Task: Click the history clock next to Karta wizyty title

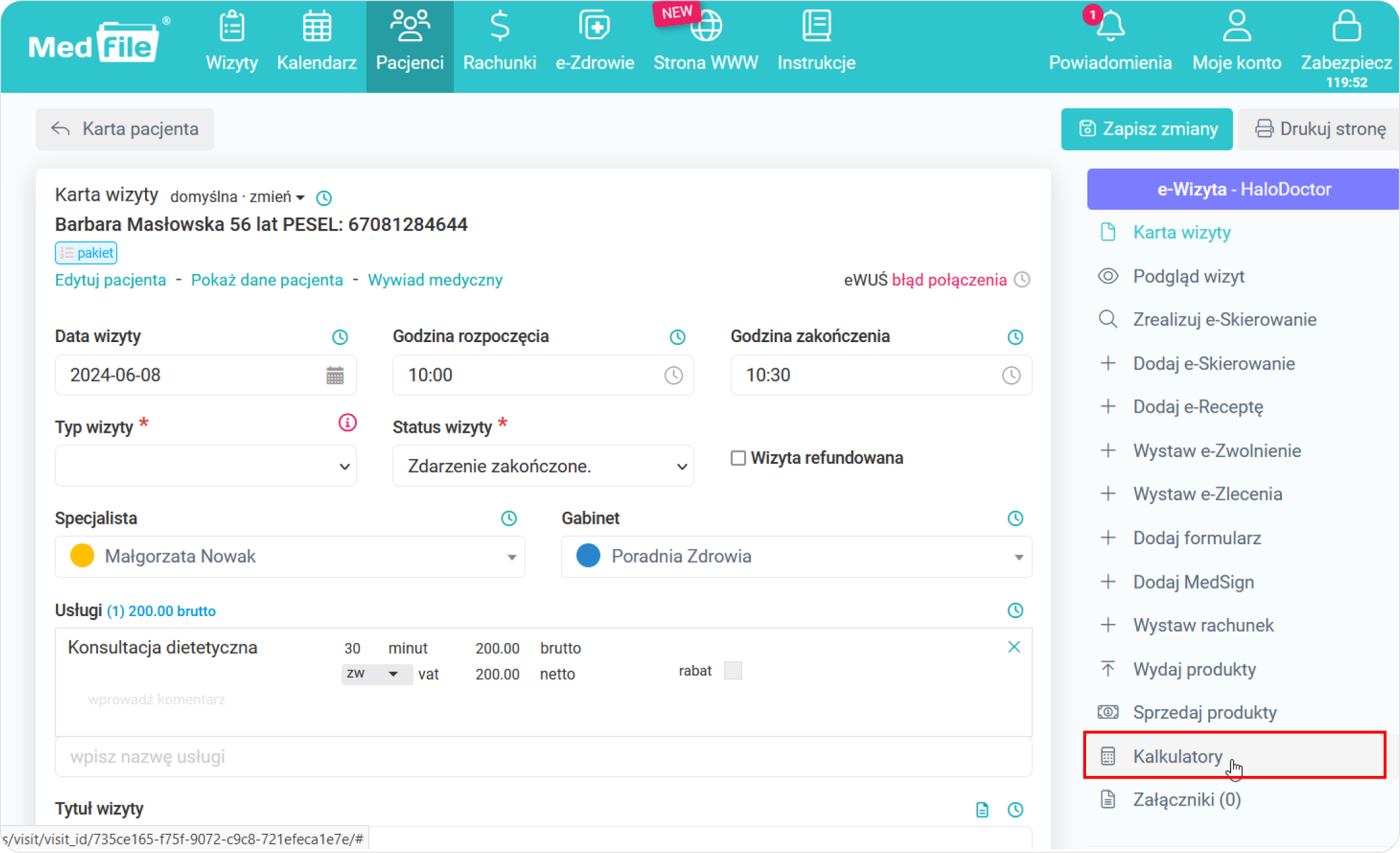Action: click(x=324, y=198)
